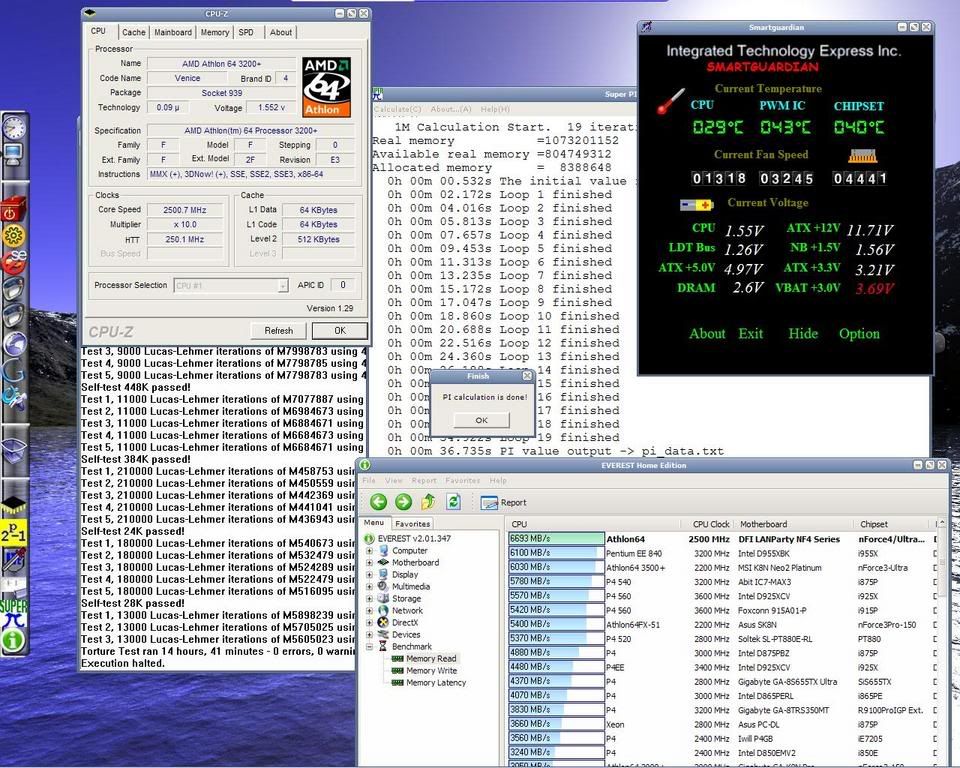Screen dimensions: 960x768
Task: Open the Report wizard in EVEREST toolbar
Action: [503, 503]
